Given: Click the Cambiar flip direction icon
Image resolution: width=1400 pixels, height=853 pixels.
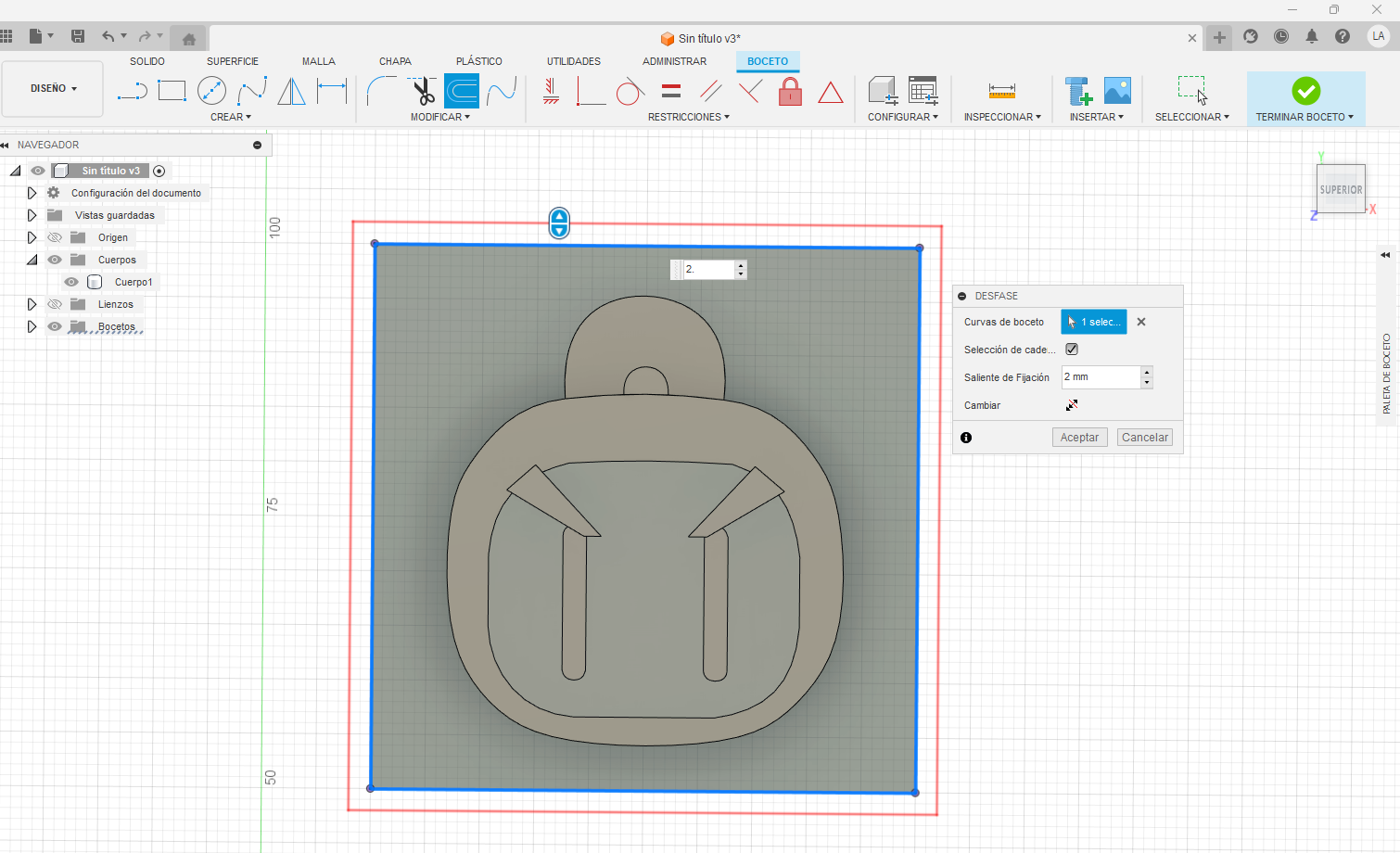Looking at the screenshot, I should tap(1072, 405).
